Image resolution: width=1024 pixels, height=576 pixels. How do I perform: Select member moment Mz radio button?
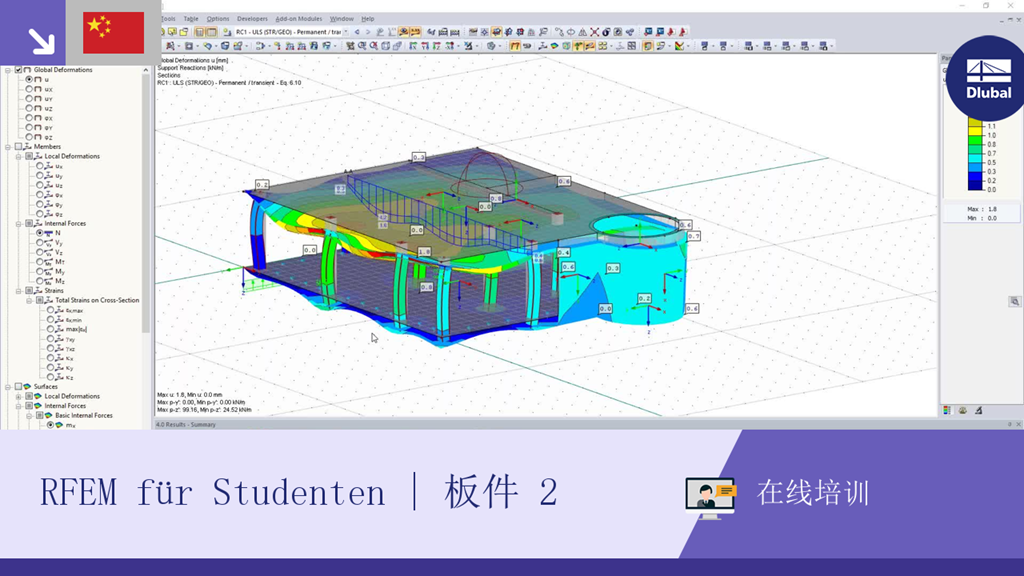(40, 281)
